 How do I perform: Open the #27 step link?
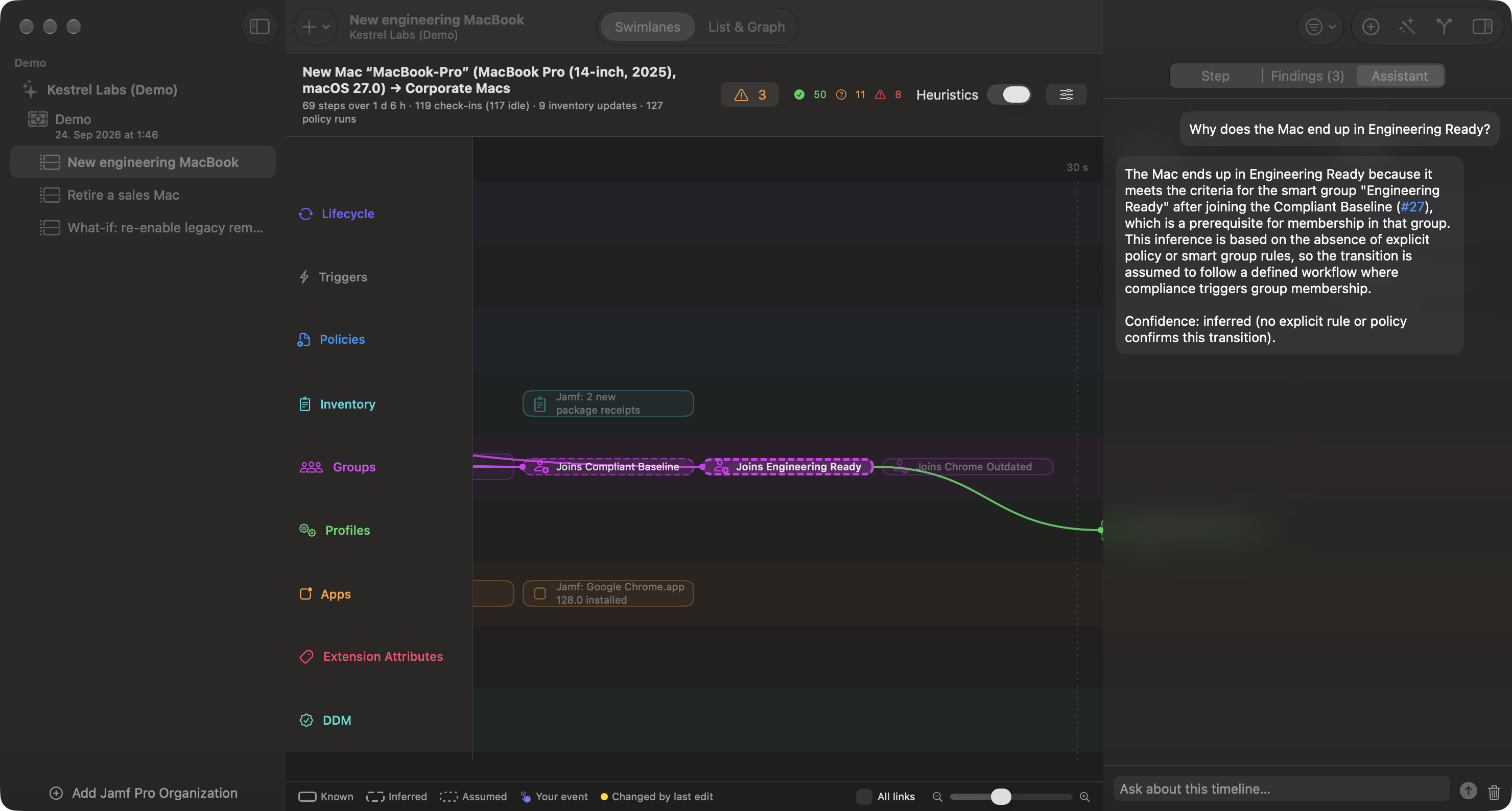pos(1412,206)
